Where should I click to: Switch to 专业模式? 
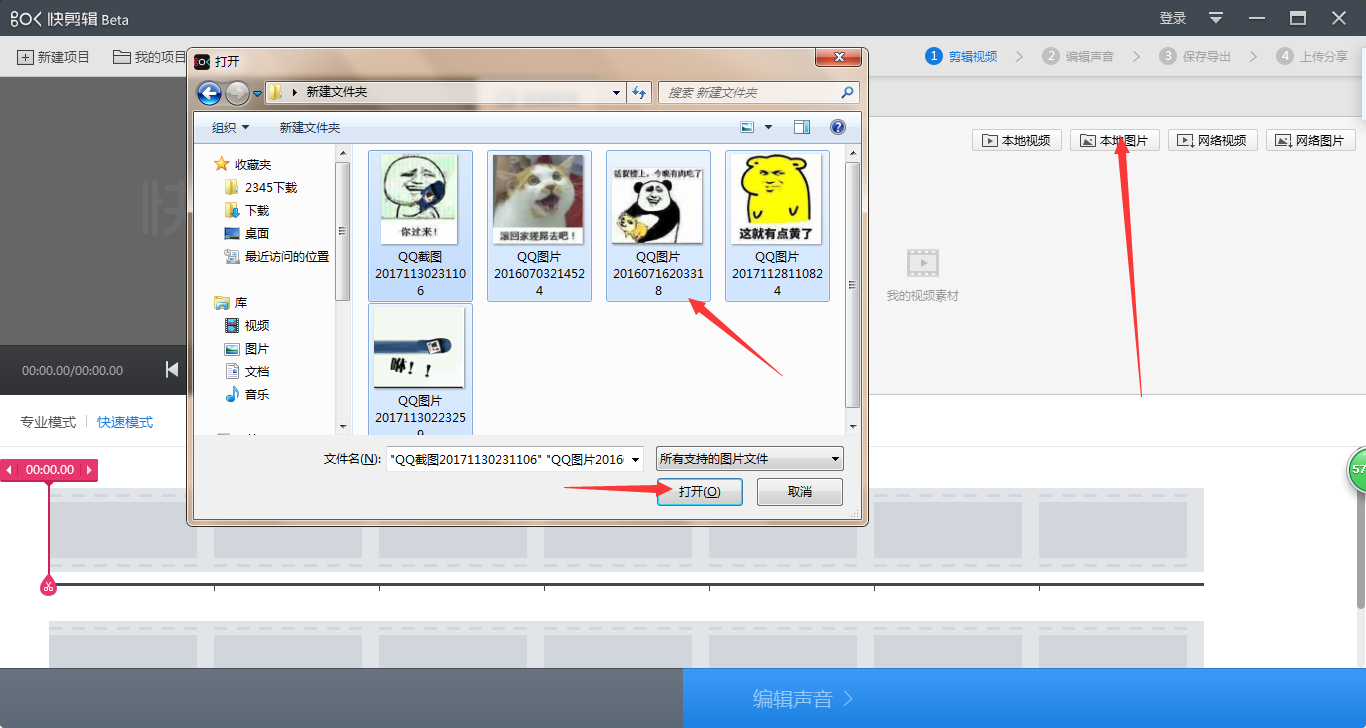coord(48,422)
